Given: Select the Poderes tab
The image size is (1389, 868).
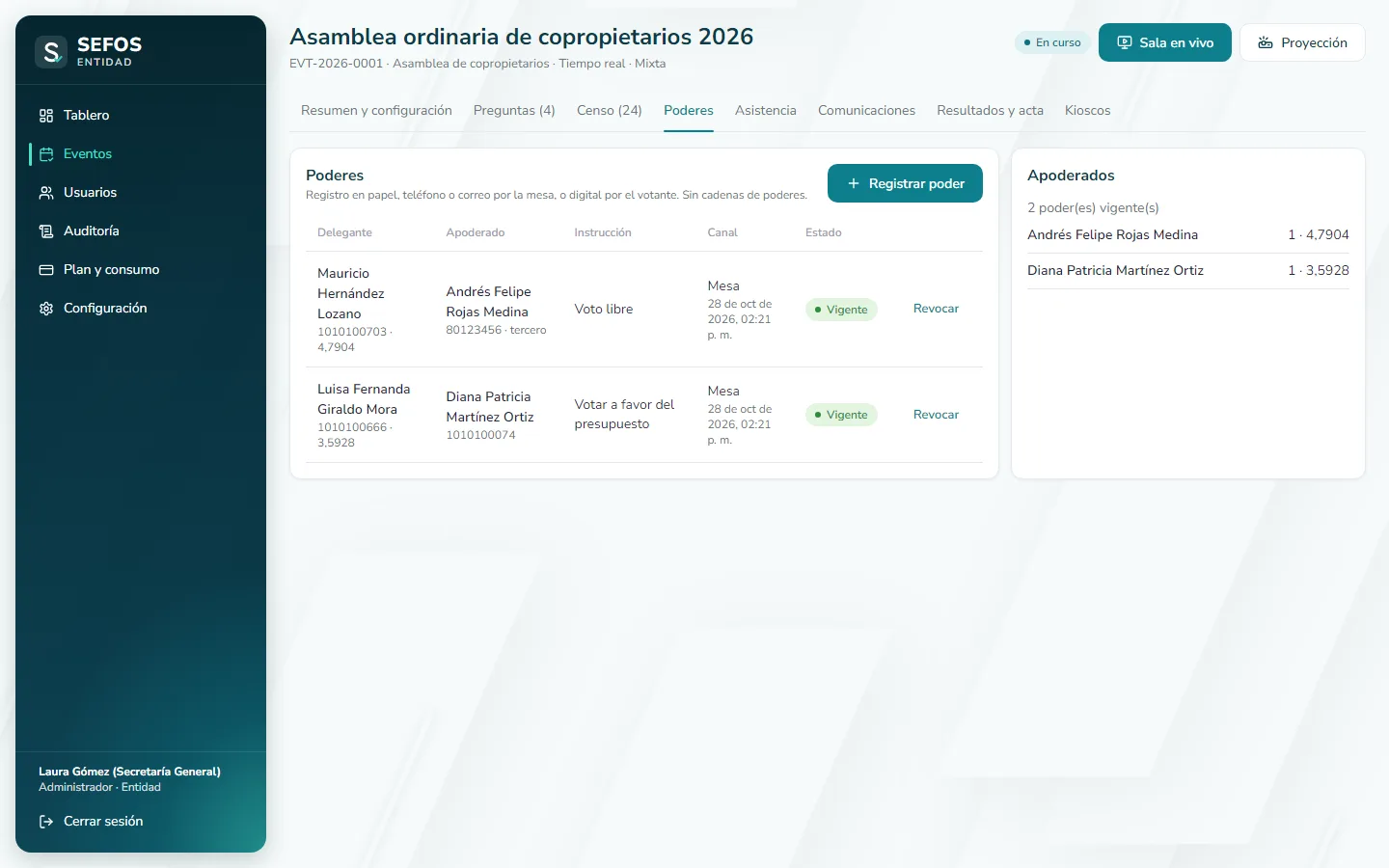Looking at the screenshot, I should click(689, 111).
